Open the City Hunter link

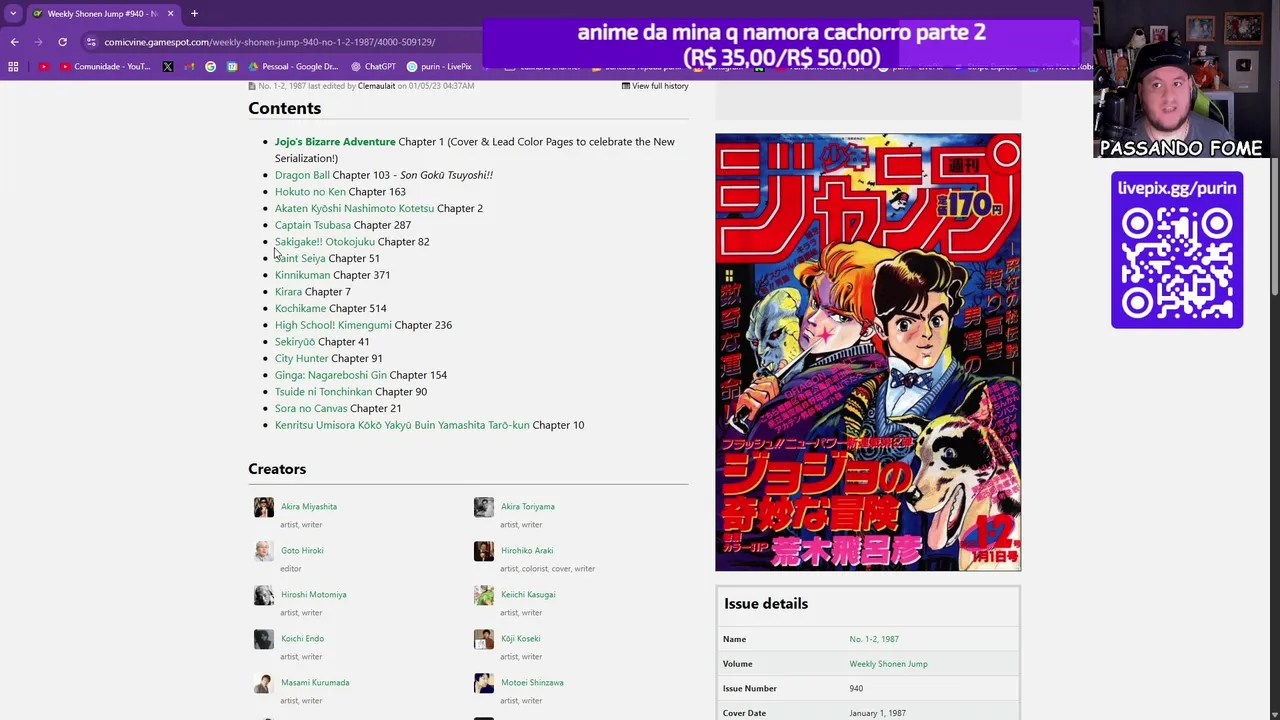click(x=301, y=358)
